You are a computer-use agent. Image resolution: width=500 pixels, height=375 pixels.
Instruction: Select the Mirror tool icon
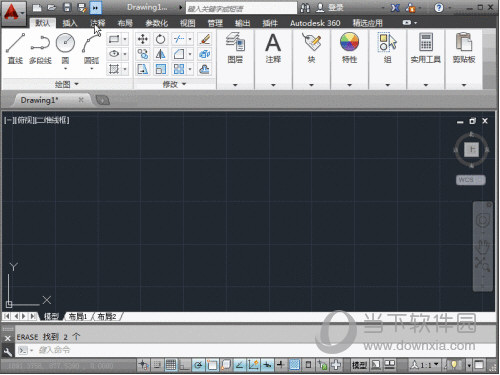coord(160,54)
